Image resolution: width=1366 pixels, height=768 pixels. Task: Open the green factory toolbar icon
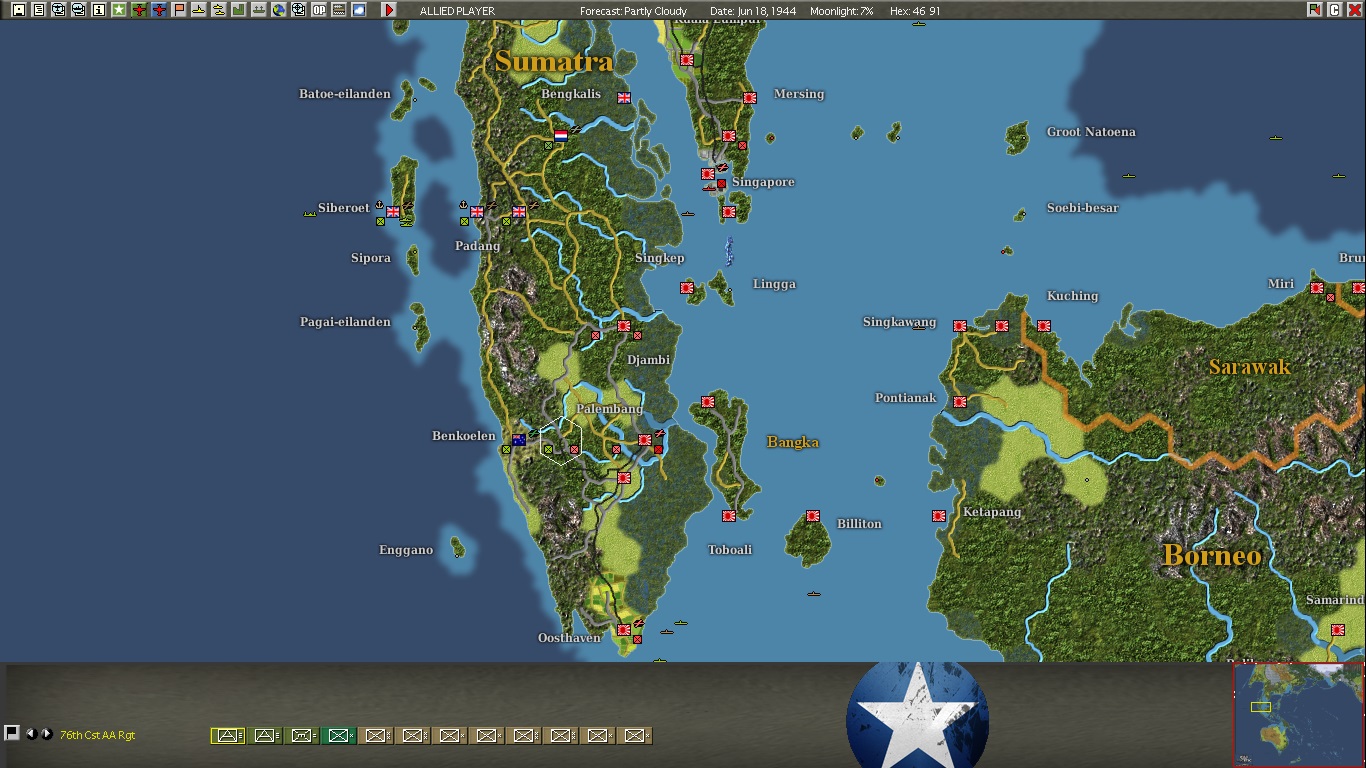pos(239,10)
